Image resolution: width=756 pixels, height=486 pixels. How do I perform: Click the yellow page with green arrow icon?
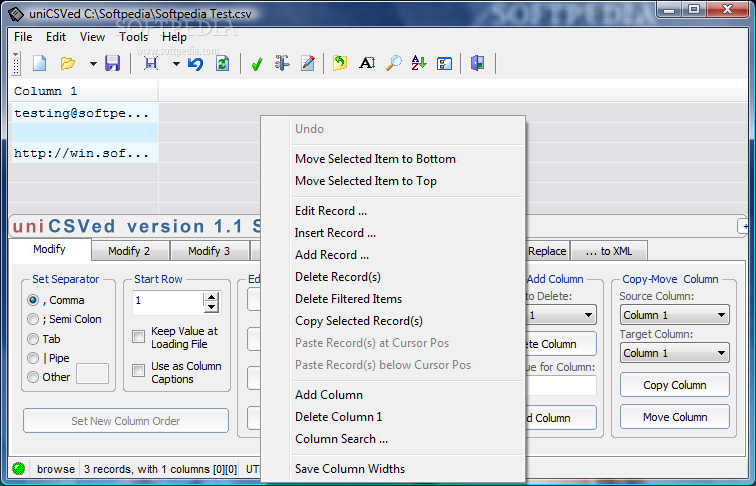(x=340, y=63)
